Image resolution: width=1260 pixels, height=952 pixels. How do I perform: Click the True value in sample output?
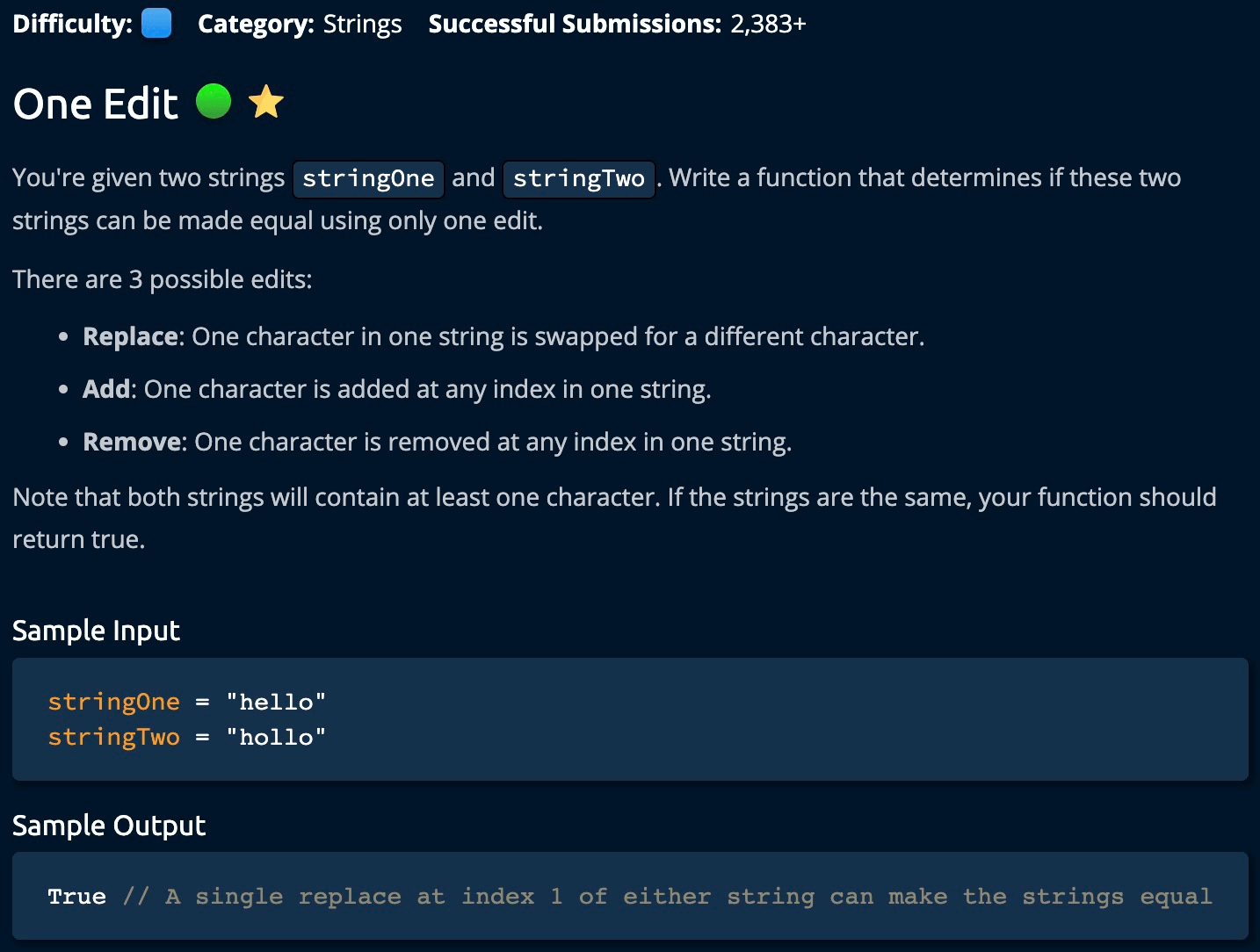(x=76, y=897)
